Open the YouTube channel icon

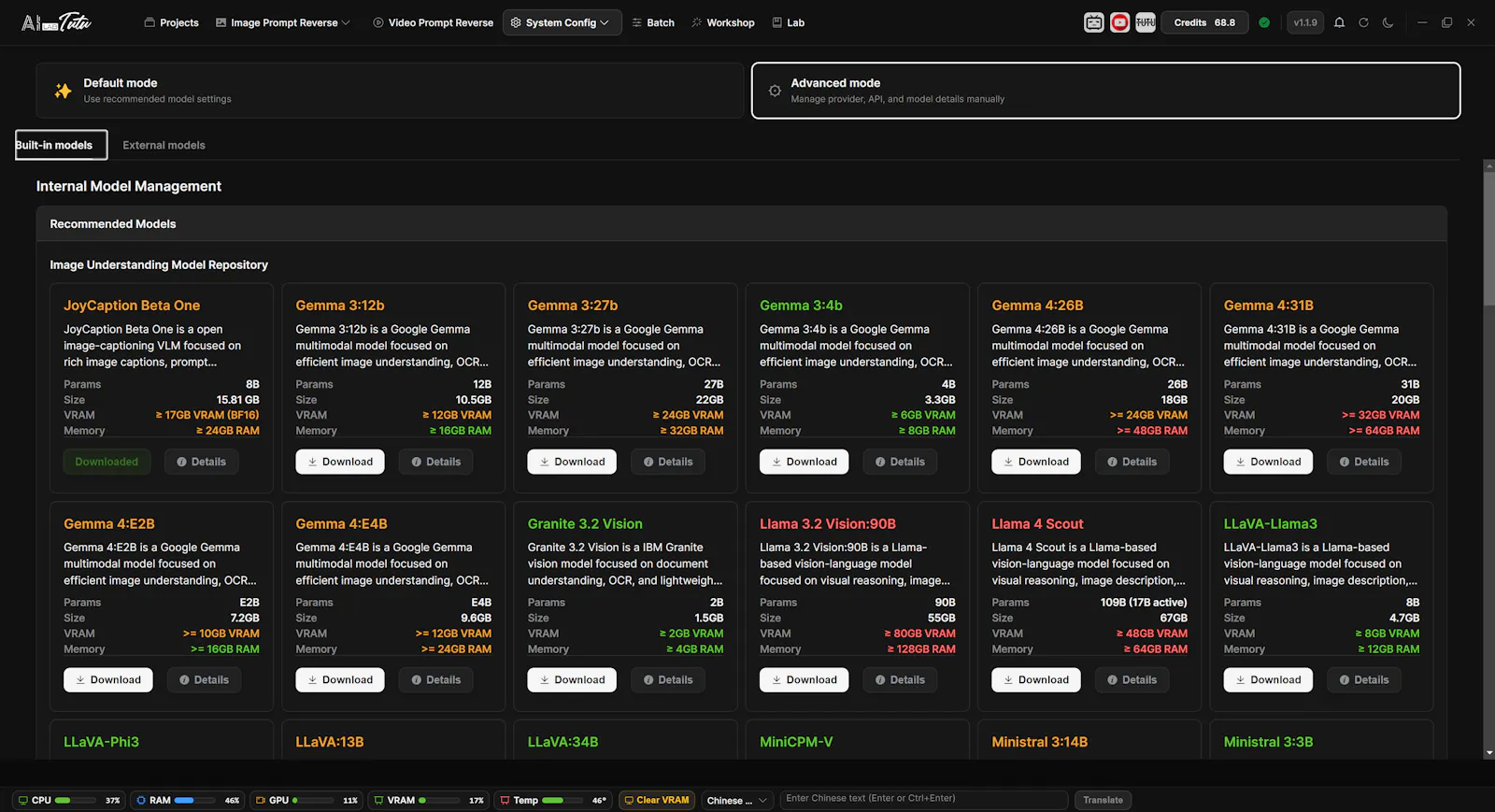tap(1119, 22)
